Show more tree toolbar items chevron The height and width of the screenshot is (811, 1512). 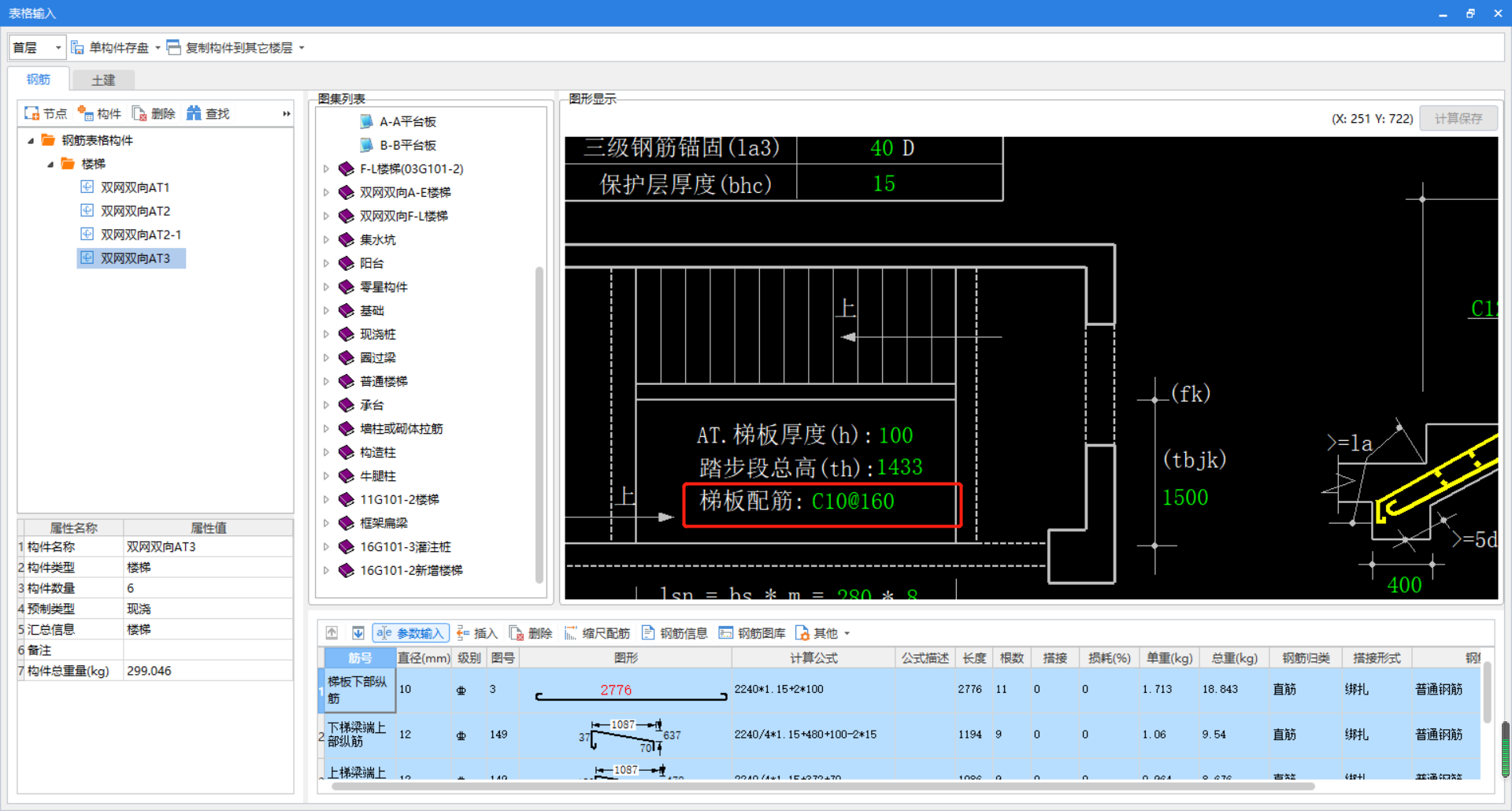click(x=287, y=113)
